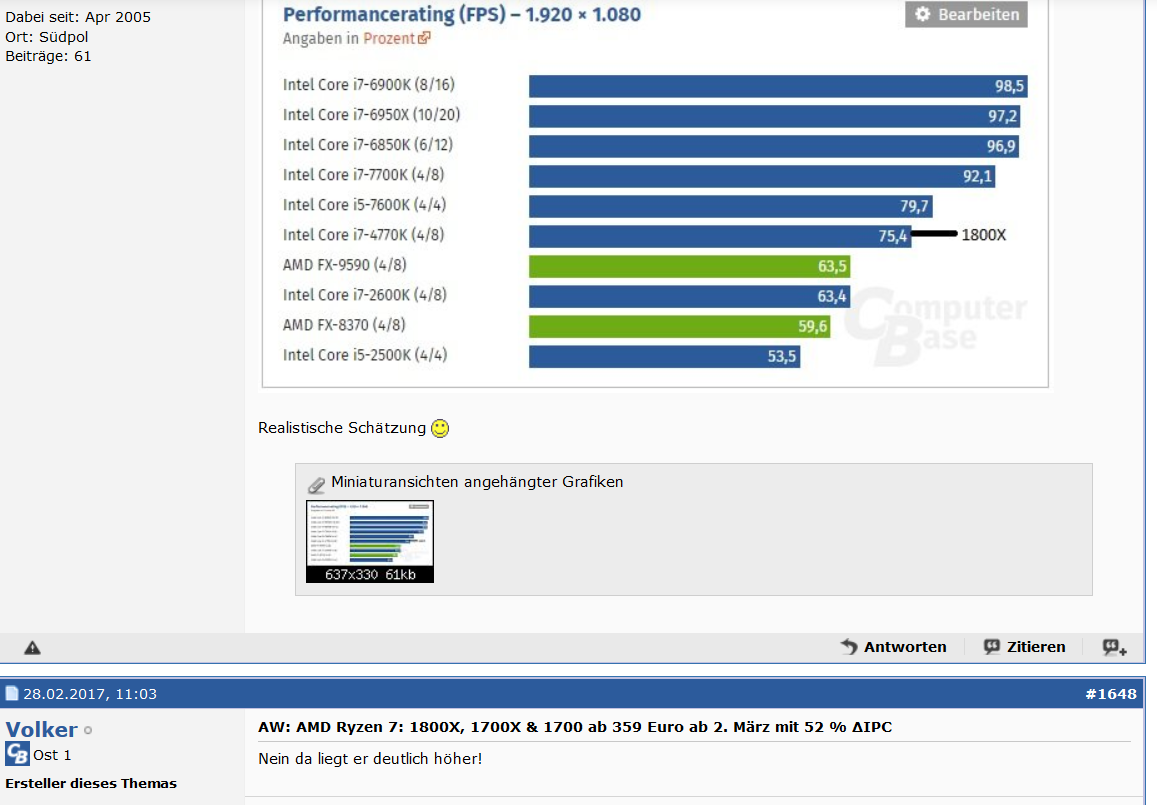Click the green AMD FX-8370 bar 59,6
The height and width of the screenshot is (805, 1157).
pos(680,326)
